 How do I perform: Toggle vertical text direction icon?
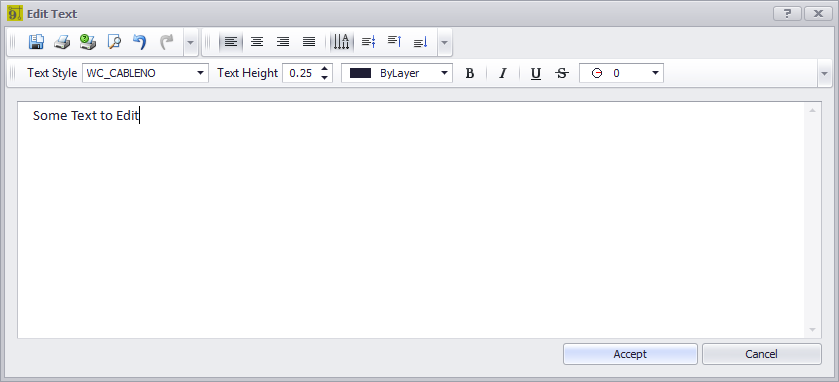(341, 42)
